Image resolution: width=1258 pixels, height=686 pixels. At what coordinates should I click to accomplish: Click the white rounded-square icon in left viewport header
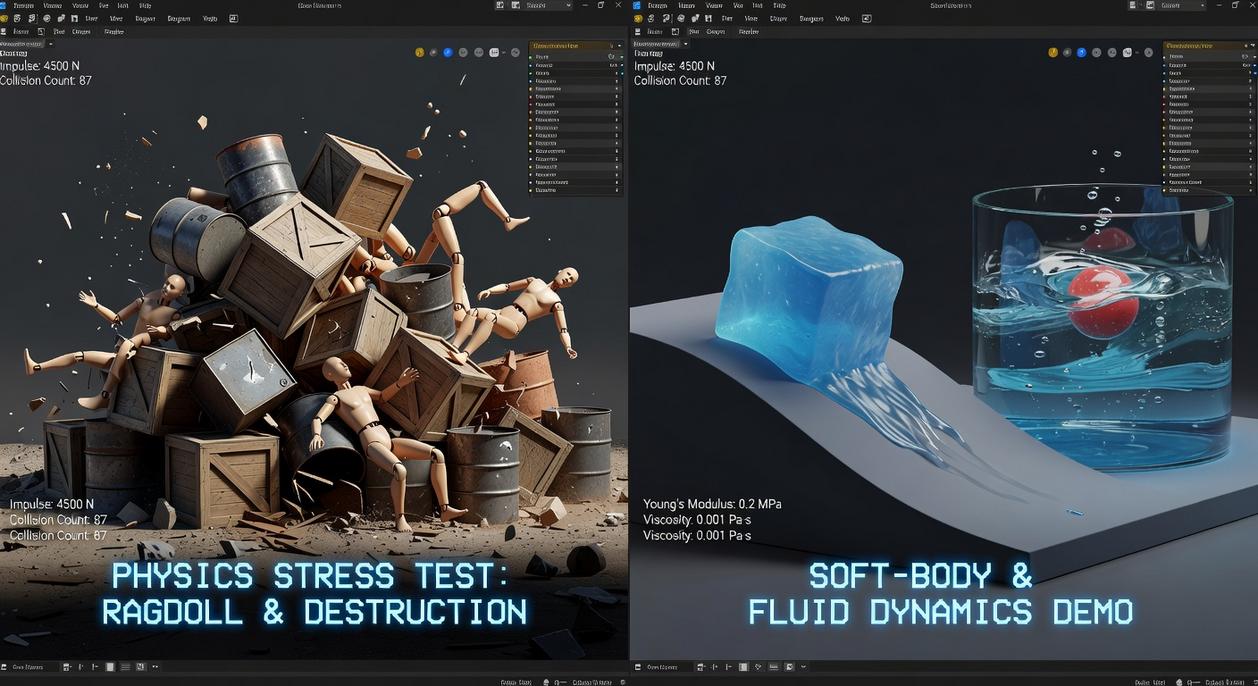click(x=494, y=52)
